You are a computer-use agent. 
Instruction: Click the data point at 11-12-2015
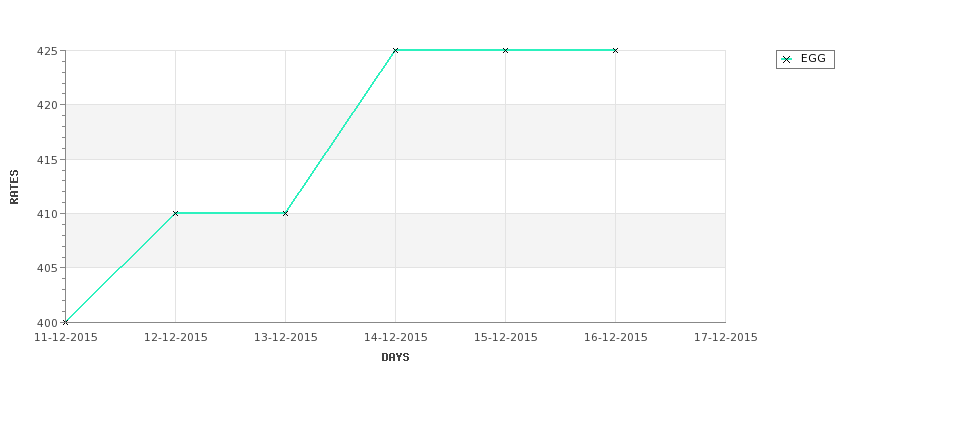click(x=65, y=322)
